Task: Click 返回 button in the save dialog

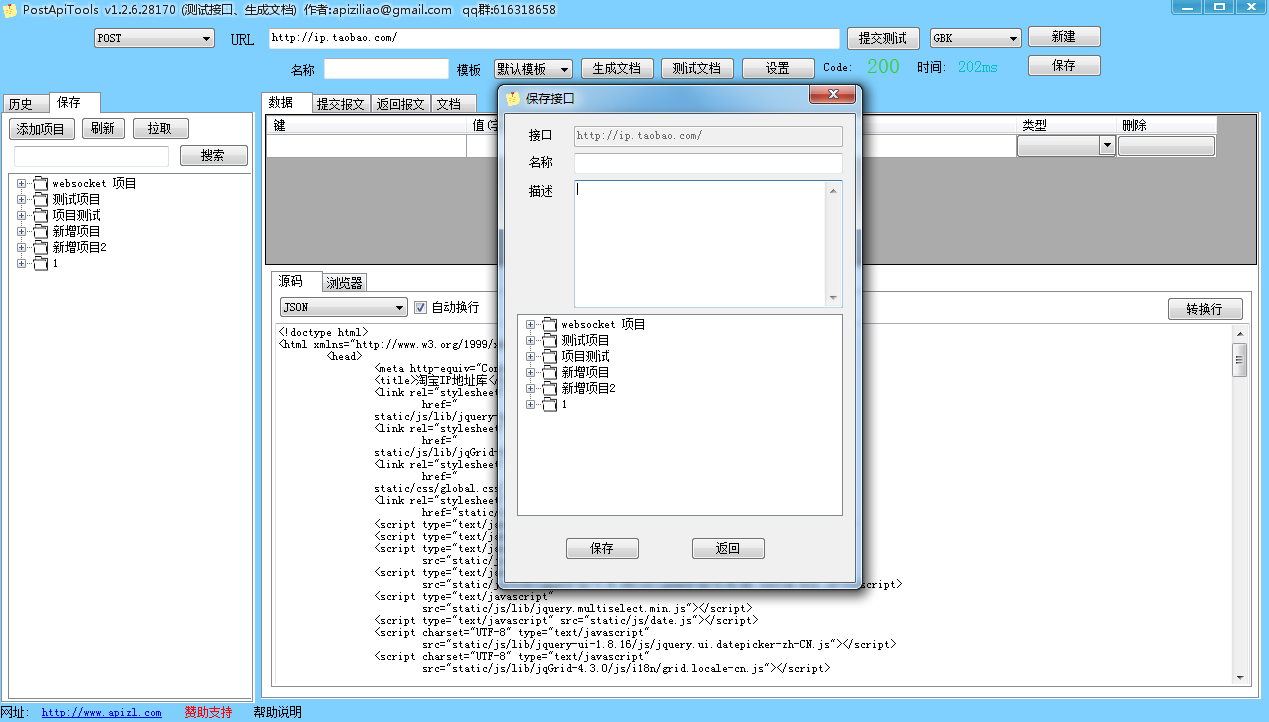Action: pyautogui.click(x=728, y=548)
